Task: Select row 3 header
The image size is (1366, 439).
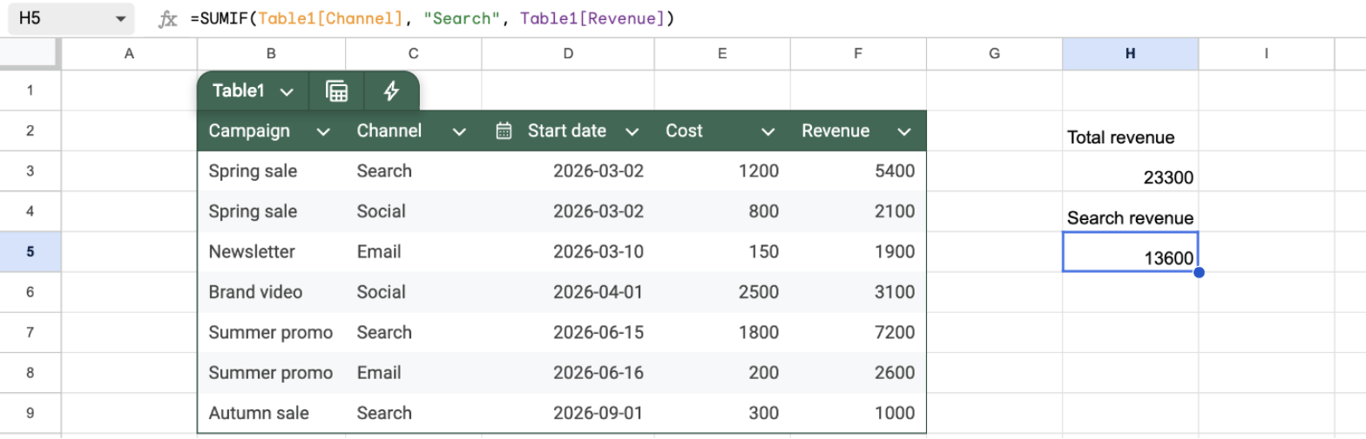Action: coord(30,171)
